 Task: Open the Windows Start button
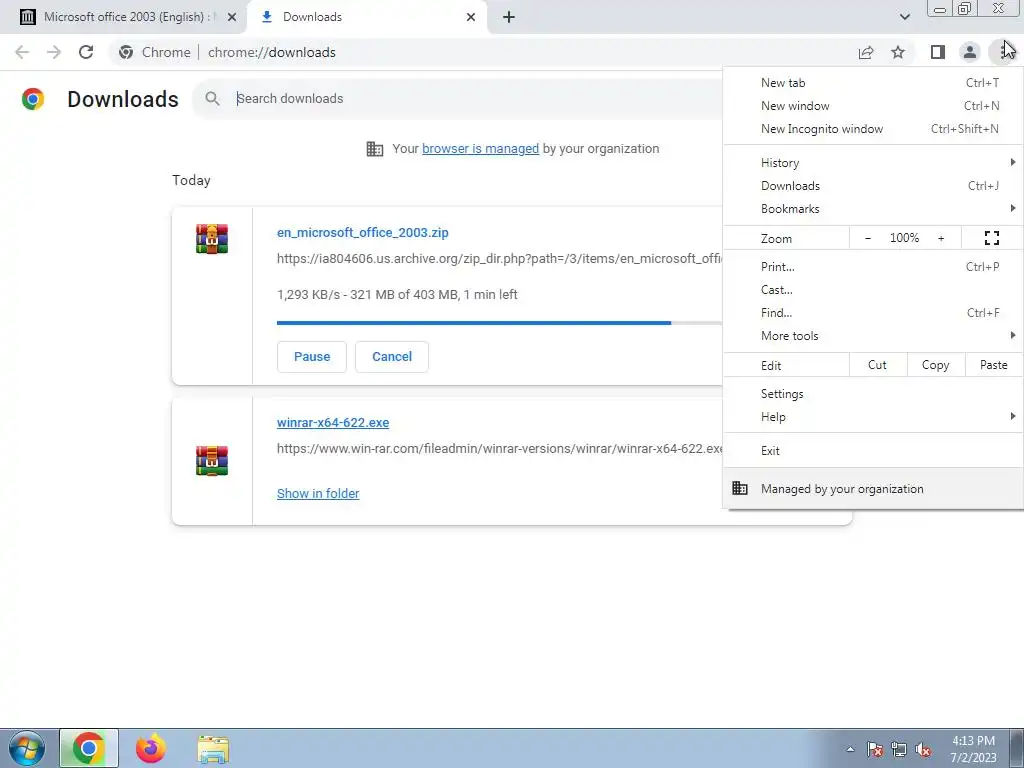click(x=26, y=748)
